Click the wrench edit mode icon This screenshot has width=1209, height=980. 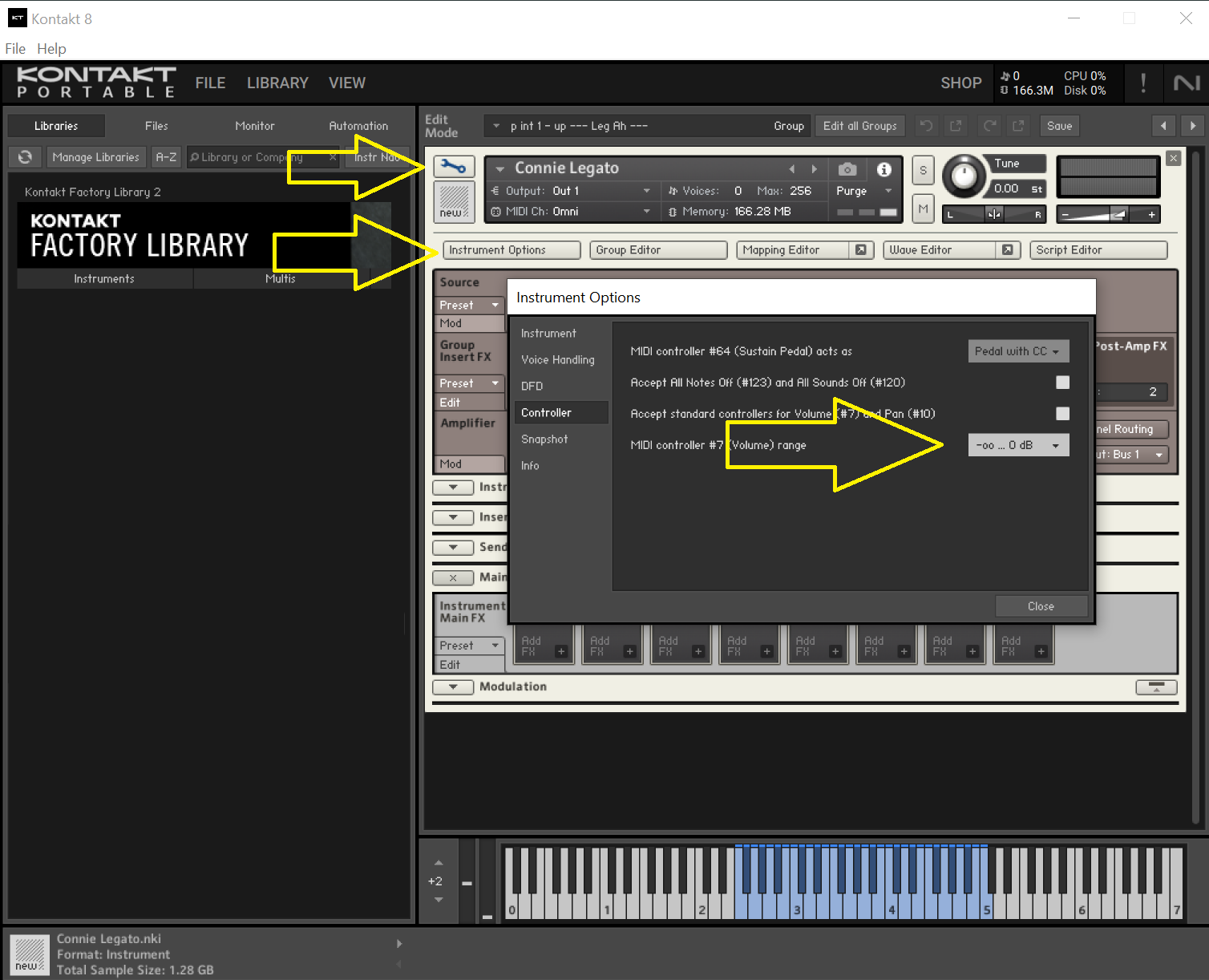(454, 167)
